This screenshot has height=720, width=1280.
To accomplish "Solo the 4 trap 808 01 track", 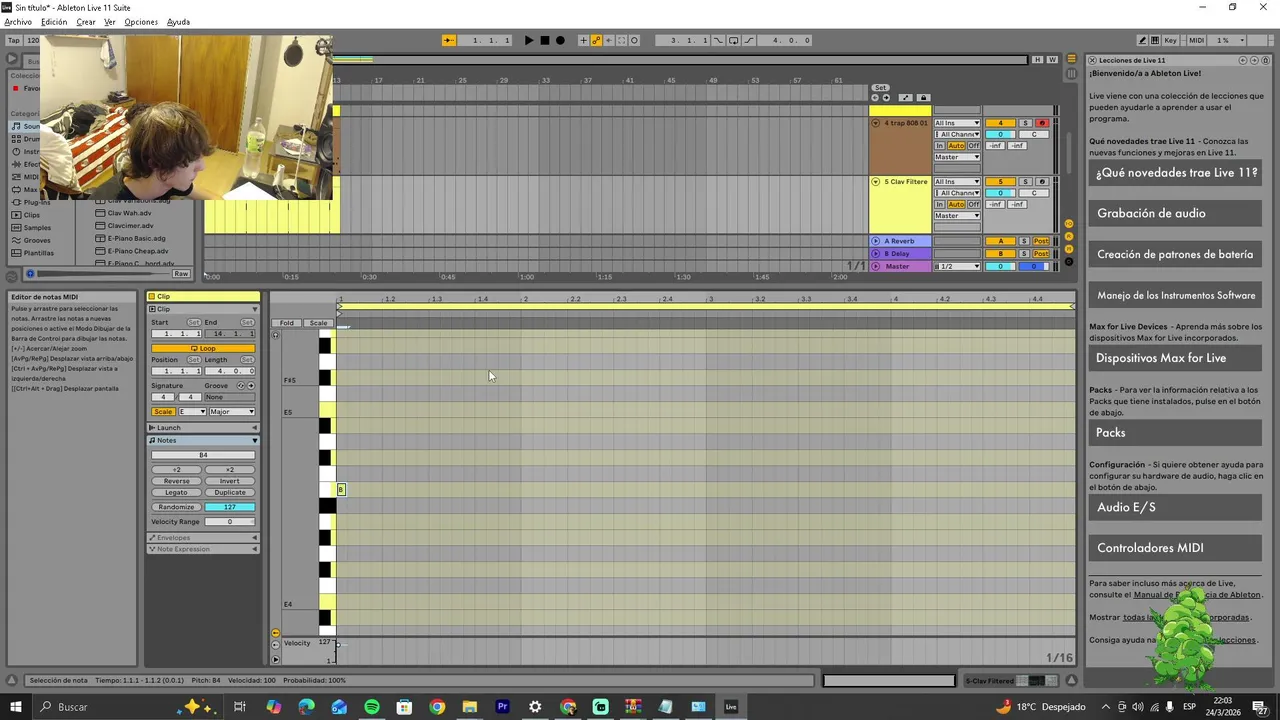I will [1025, 123].
